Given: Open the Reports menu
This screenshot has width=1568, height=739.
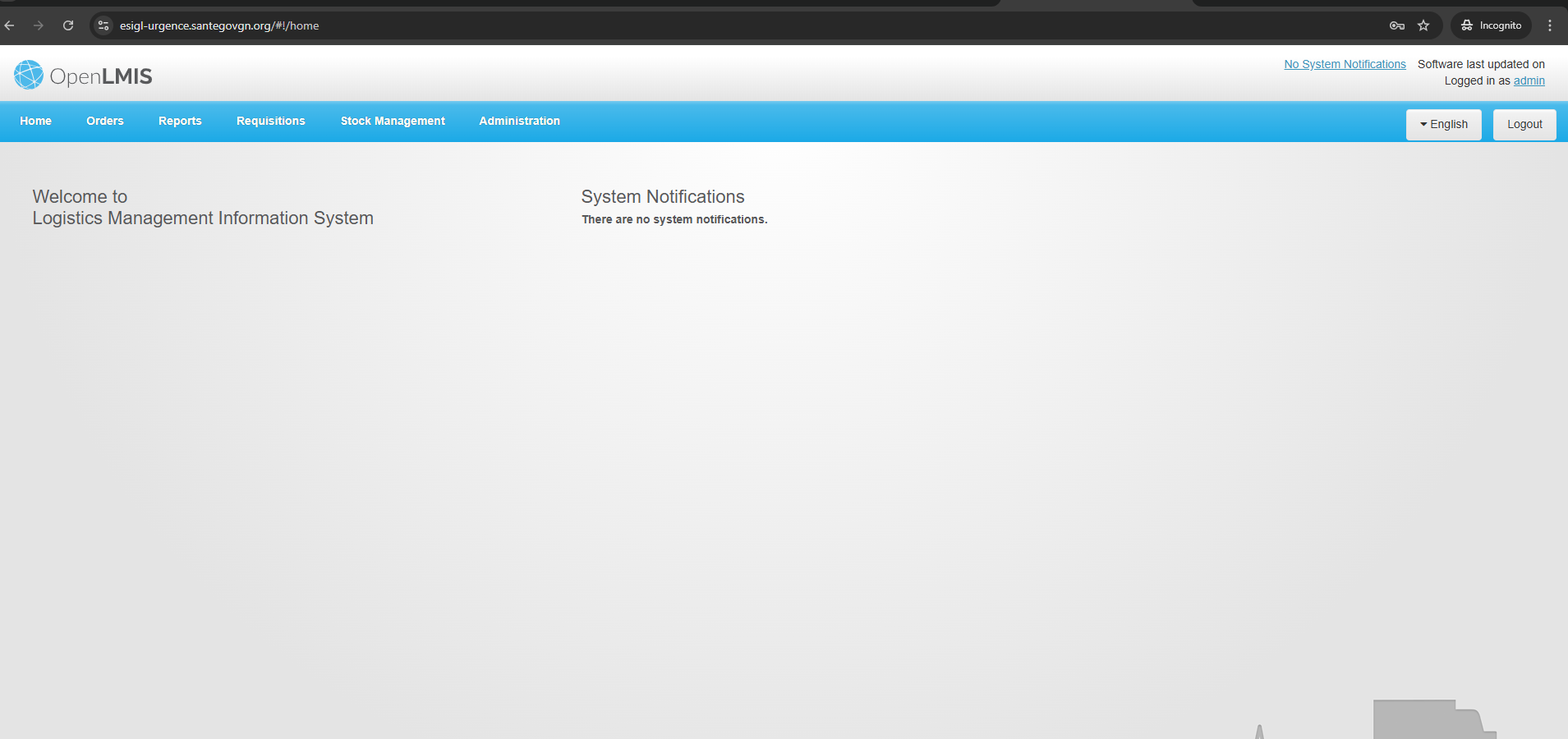Looking at the screenshot, I should coord(180,121).
